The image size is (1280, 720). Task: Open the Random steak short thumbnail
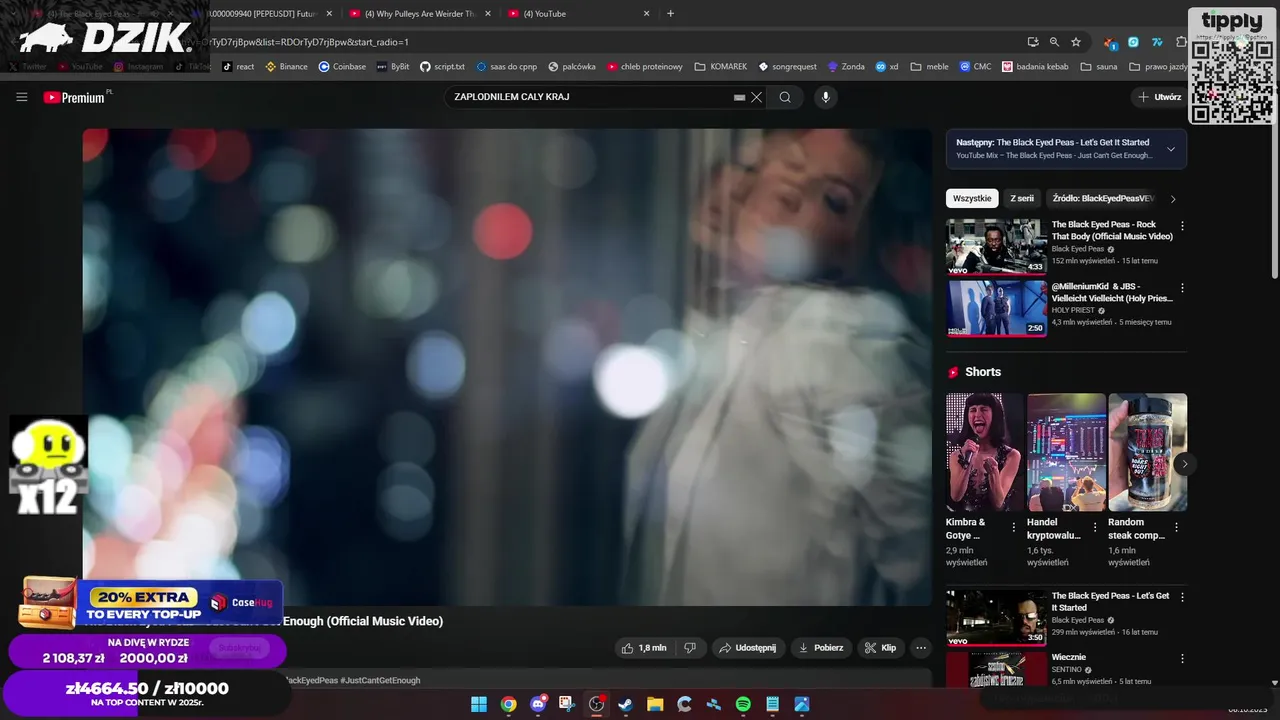pos(1147,452)
